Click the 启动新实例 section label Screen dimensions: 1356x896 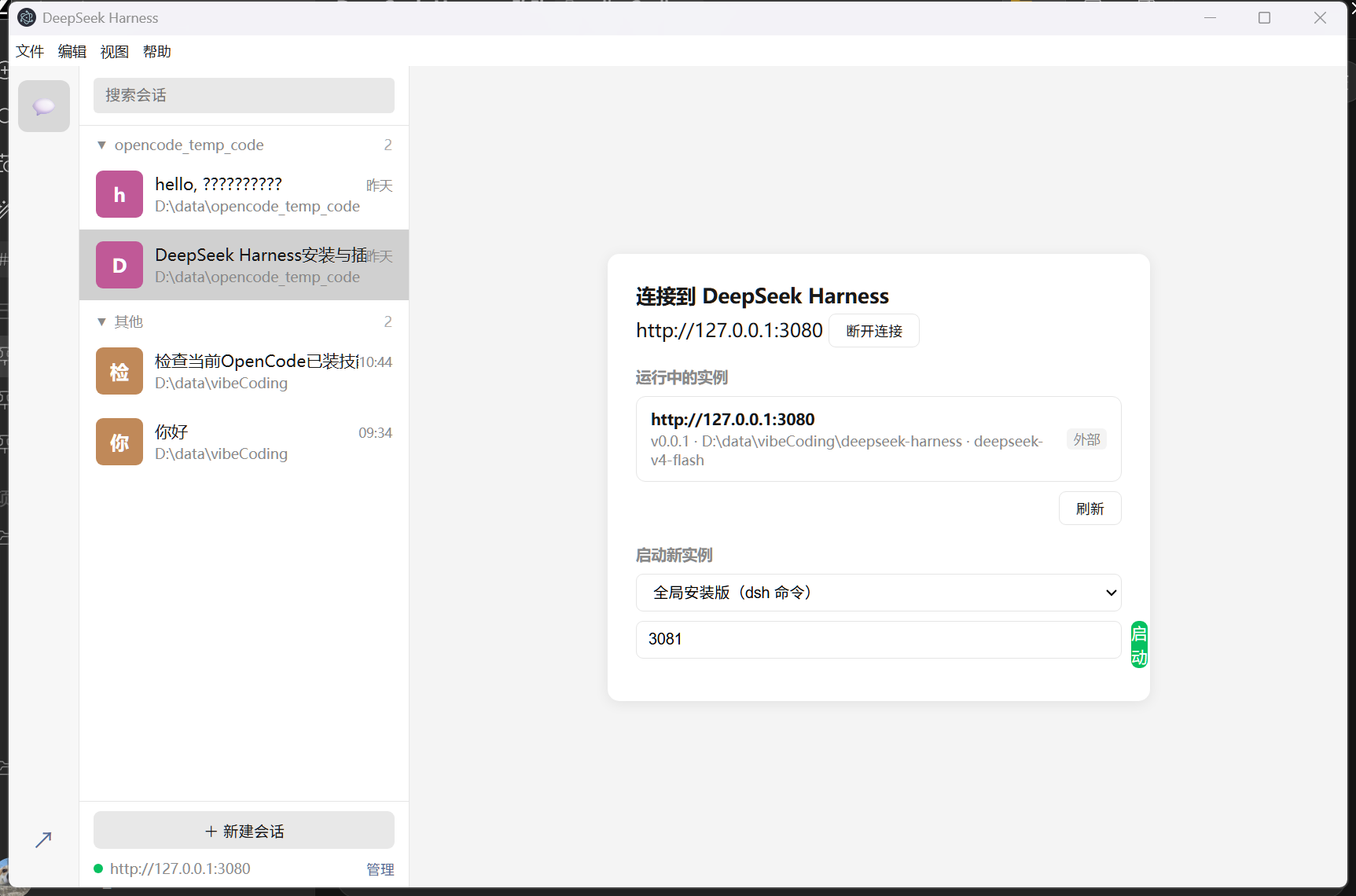[x=674, y=556]
